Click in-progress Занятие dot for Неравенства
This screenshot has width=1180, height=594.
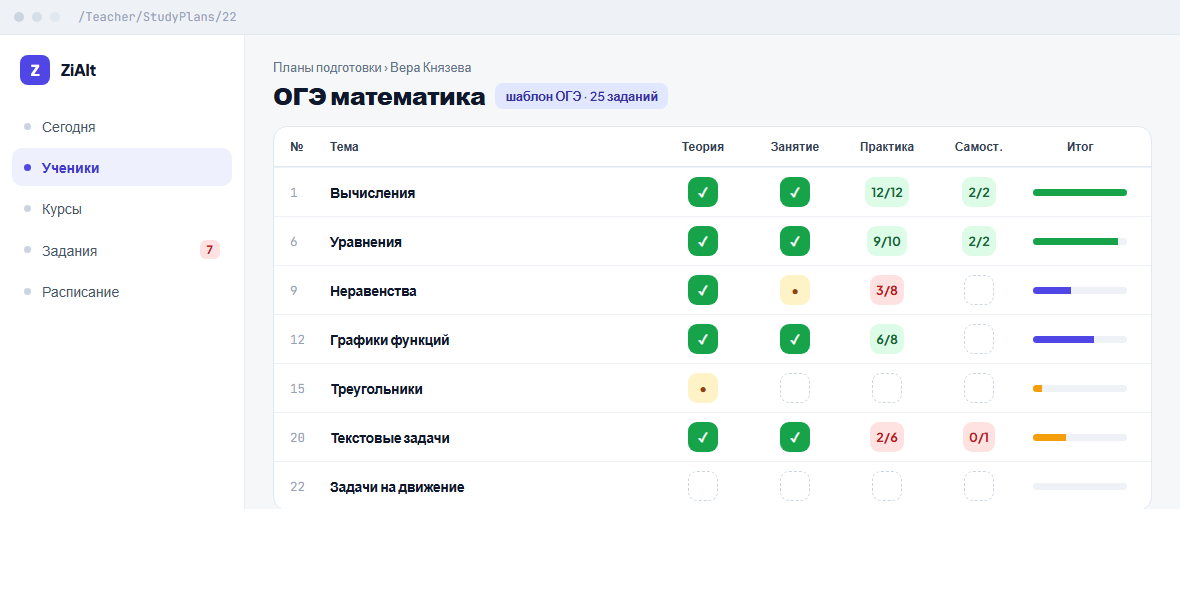point(795,290)
